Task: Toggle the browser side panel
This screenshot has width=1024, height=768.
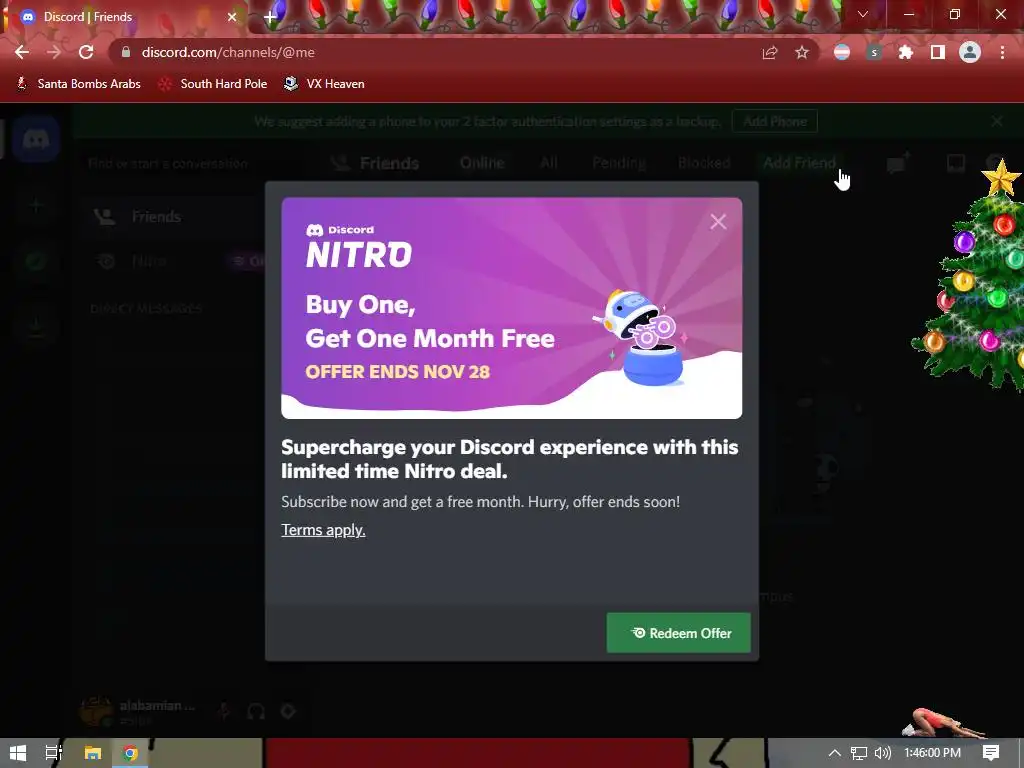Action: coord(938,52)
